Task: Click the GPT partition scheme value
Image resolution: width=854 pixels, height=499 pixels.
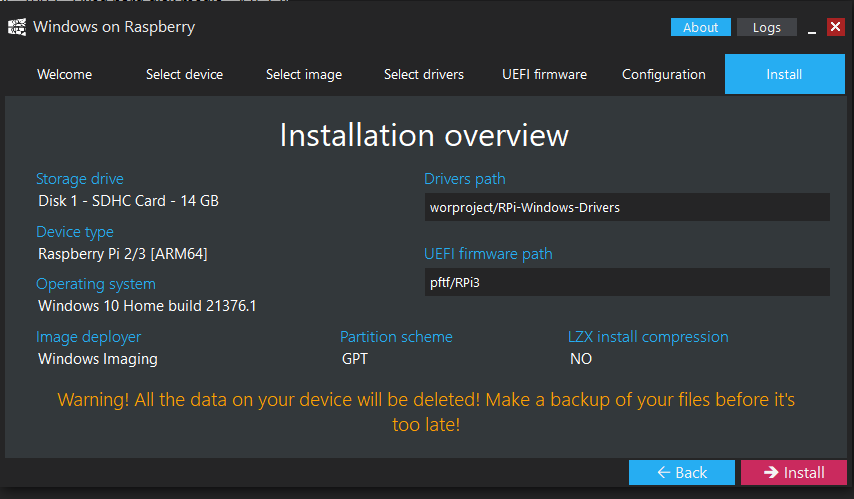Action: point(354,358)
